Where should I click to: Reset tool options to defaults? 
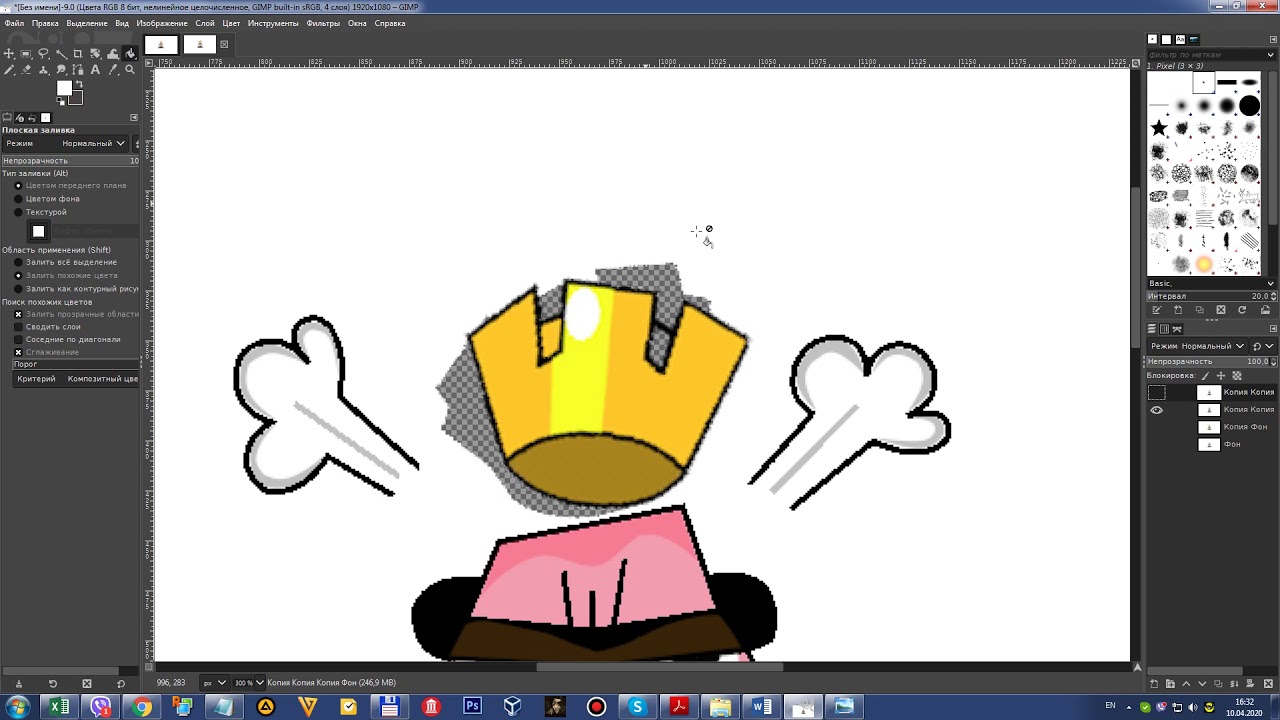point(121,684)
